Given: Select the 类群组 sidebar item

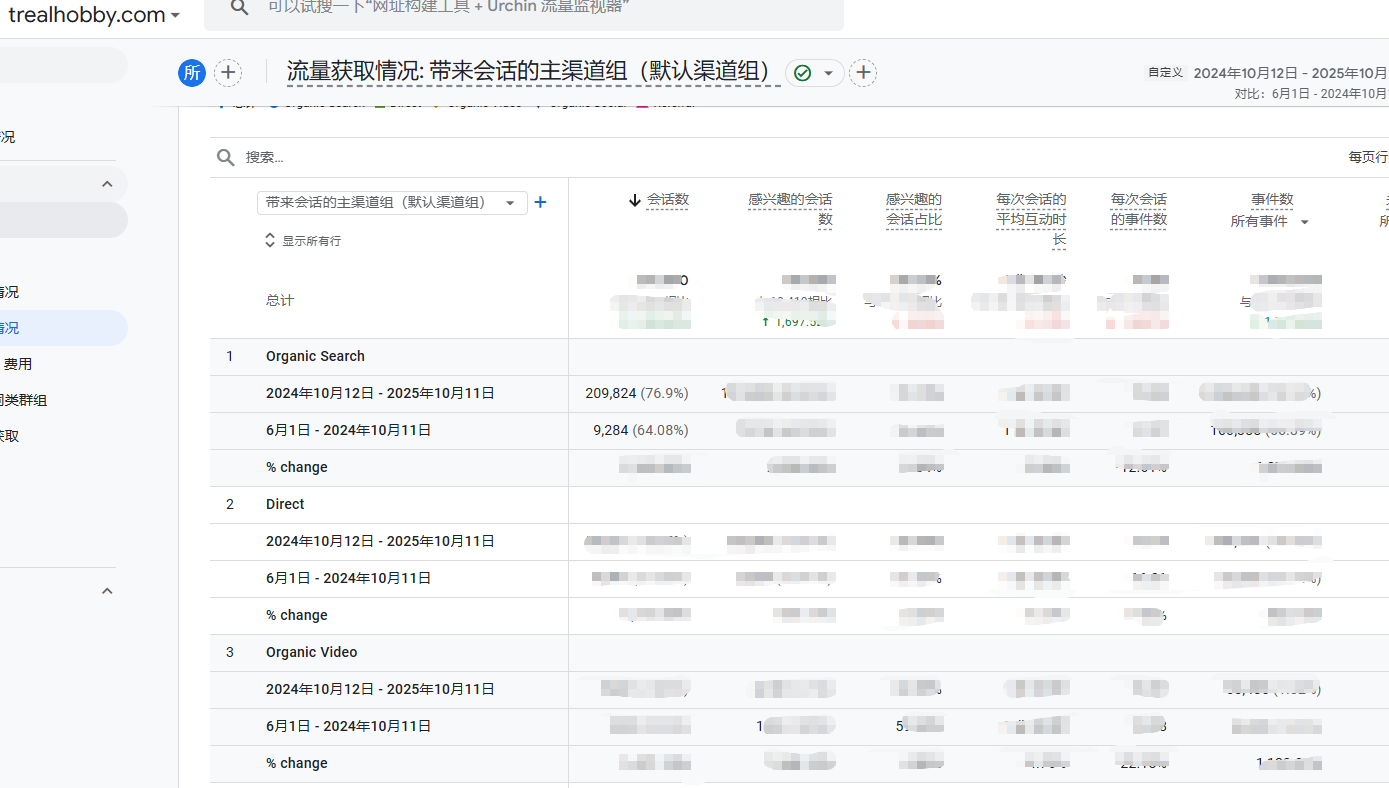Looking at the screenshot, I should click(24, 400).
